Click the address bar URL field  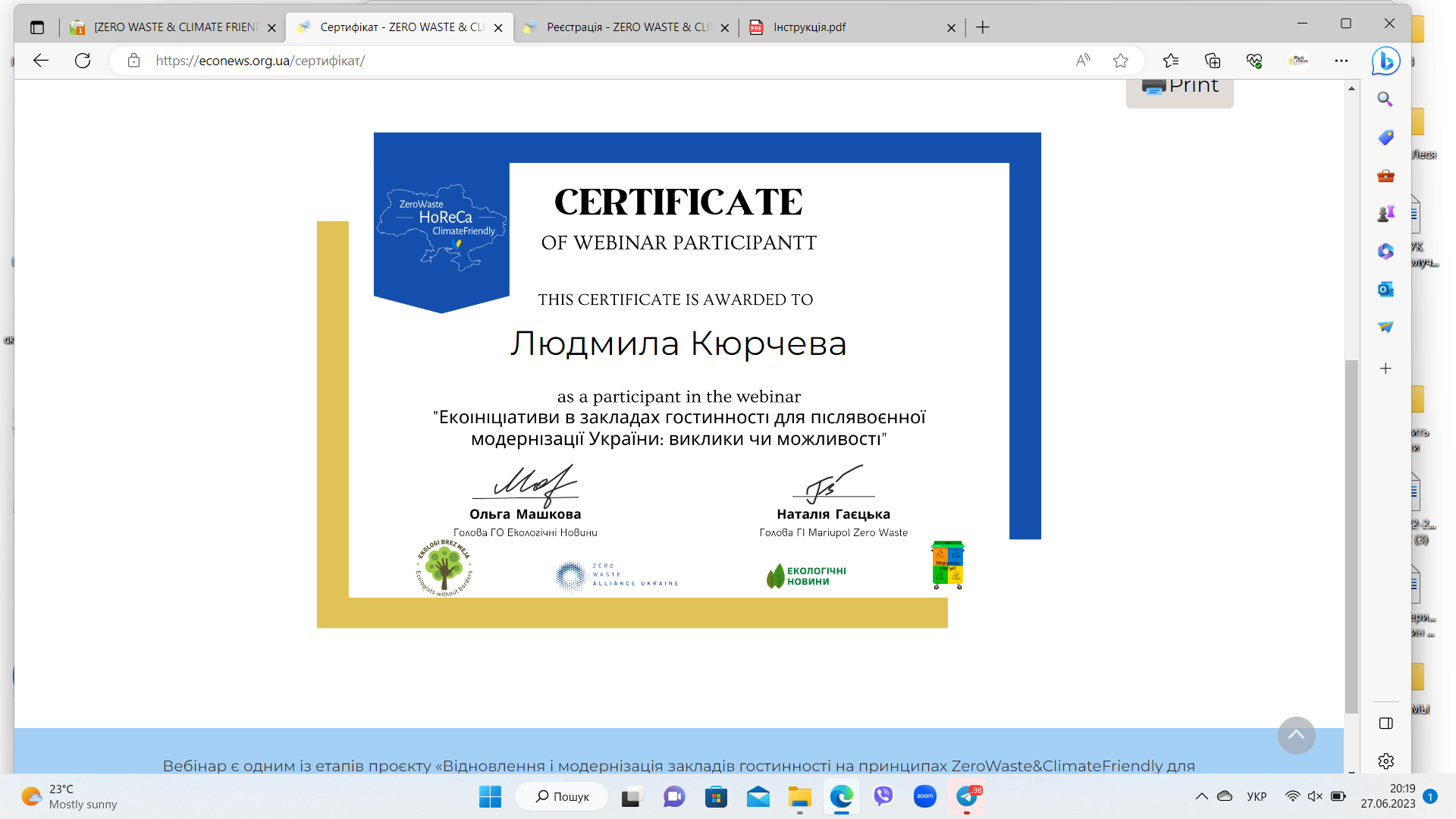[531, 61]
